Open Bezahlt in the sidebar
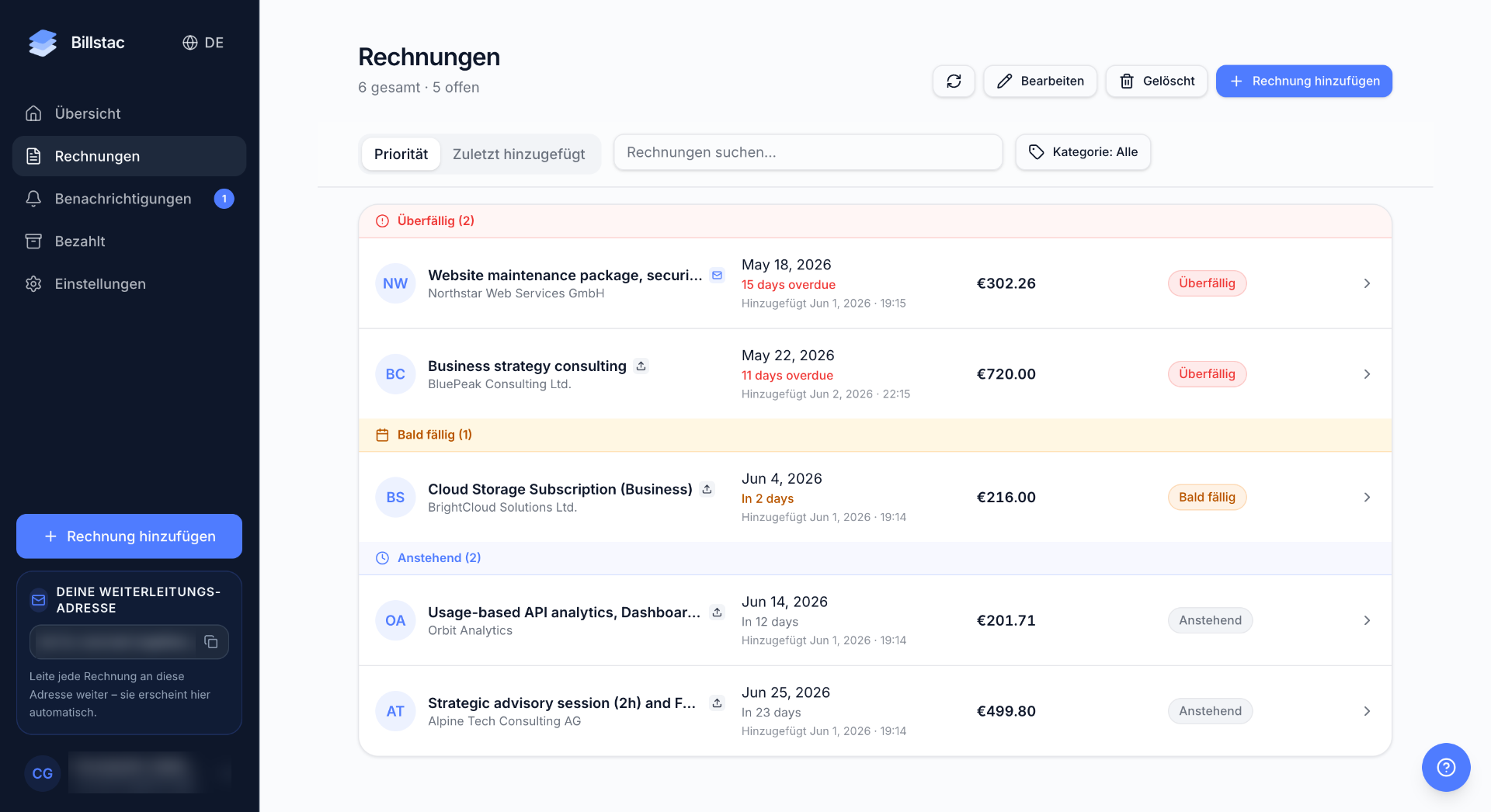Screen dimensions: 1491x812 pyautogui.click(x=129, y=241)
